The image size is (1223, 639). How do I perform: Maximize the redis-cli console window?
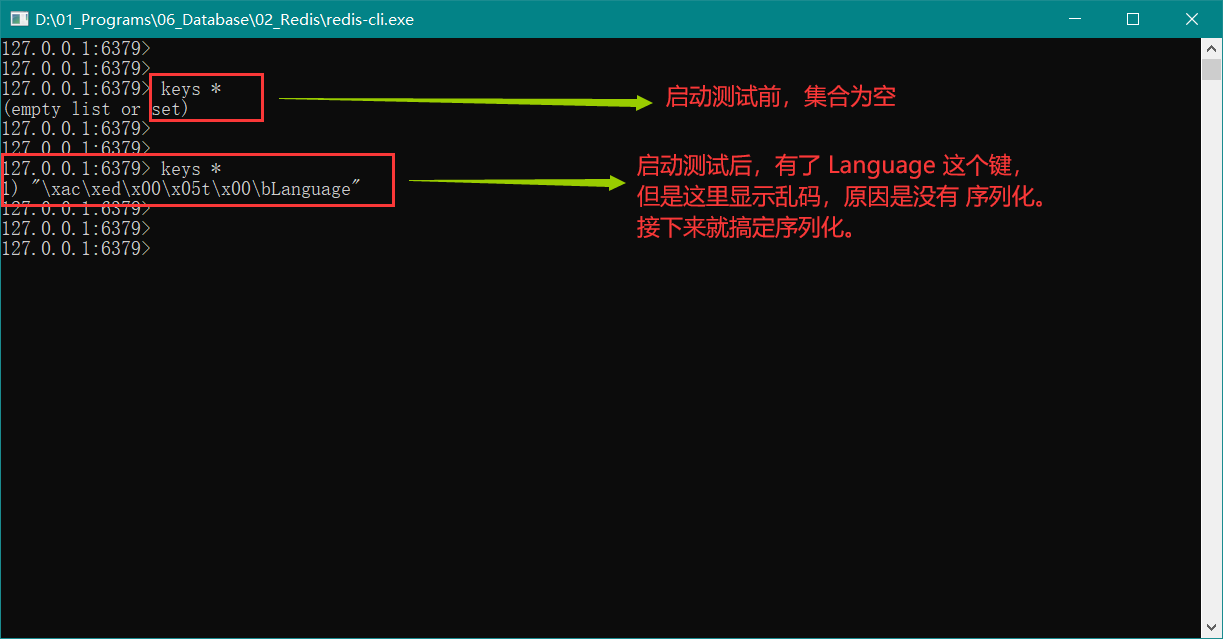pos(1133,19)
